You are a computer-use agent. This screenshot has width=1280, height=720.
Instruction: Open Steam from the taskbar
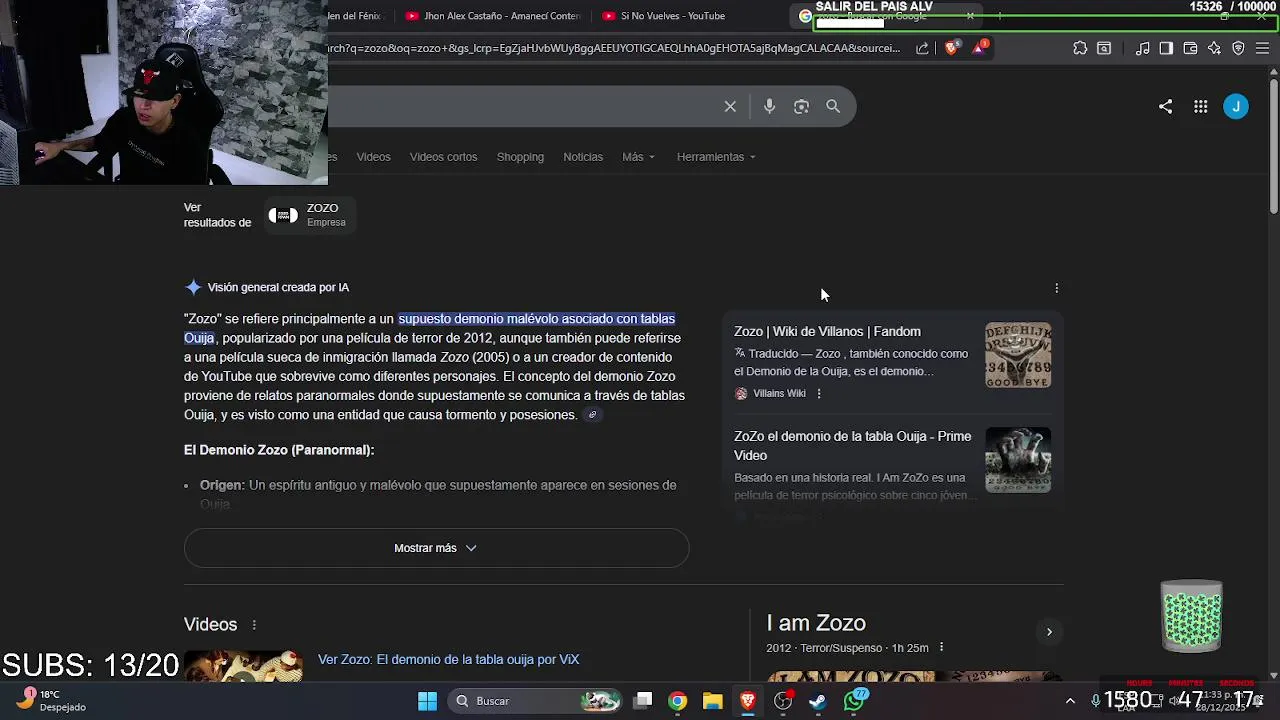[818, 701]
